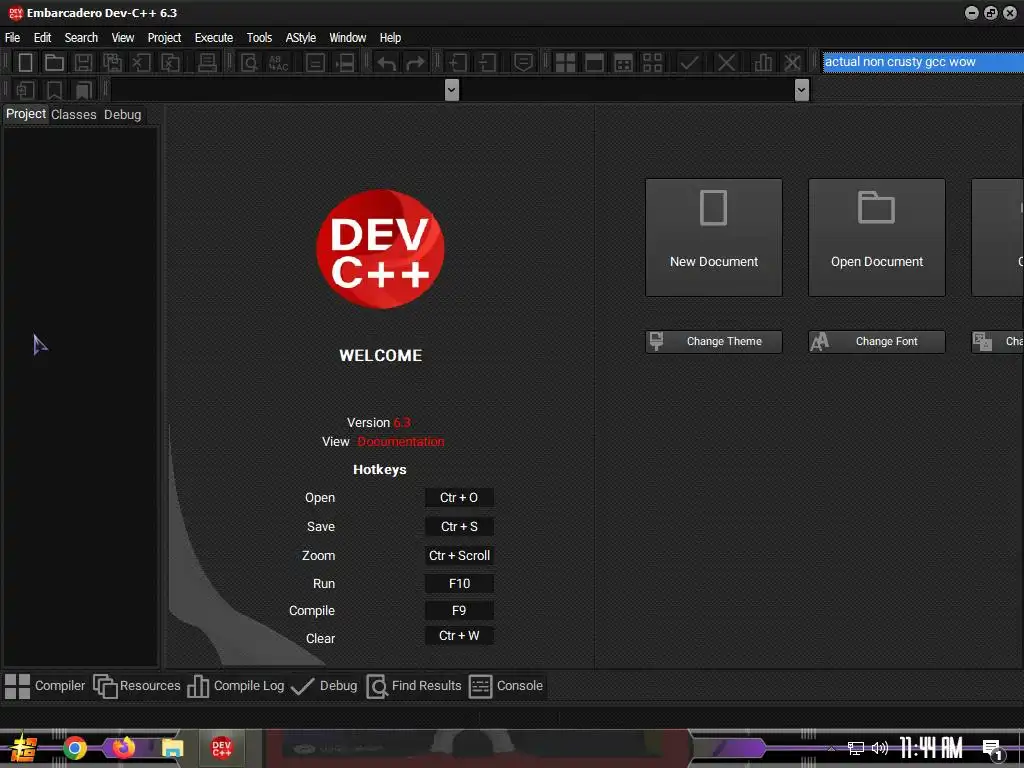Open the Tools menu
This screenshot has width=1024, height=768.
pos(259,38)
